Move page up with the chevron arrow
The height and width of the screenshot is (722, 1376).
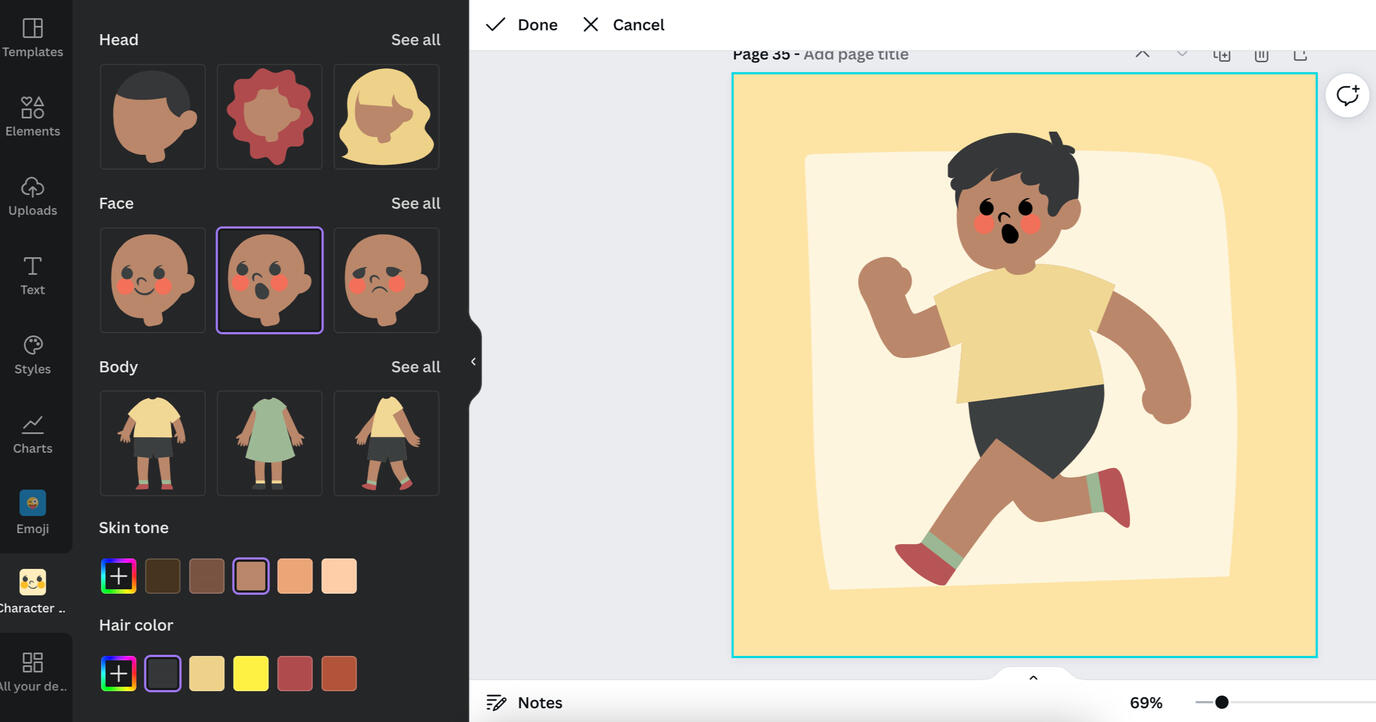coord(1142,54)
